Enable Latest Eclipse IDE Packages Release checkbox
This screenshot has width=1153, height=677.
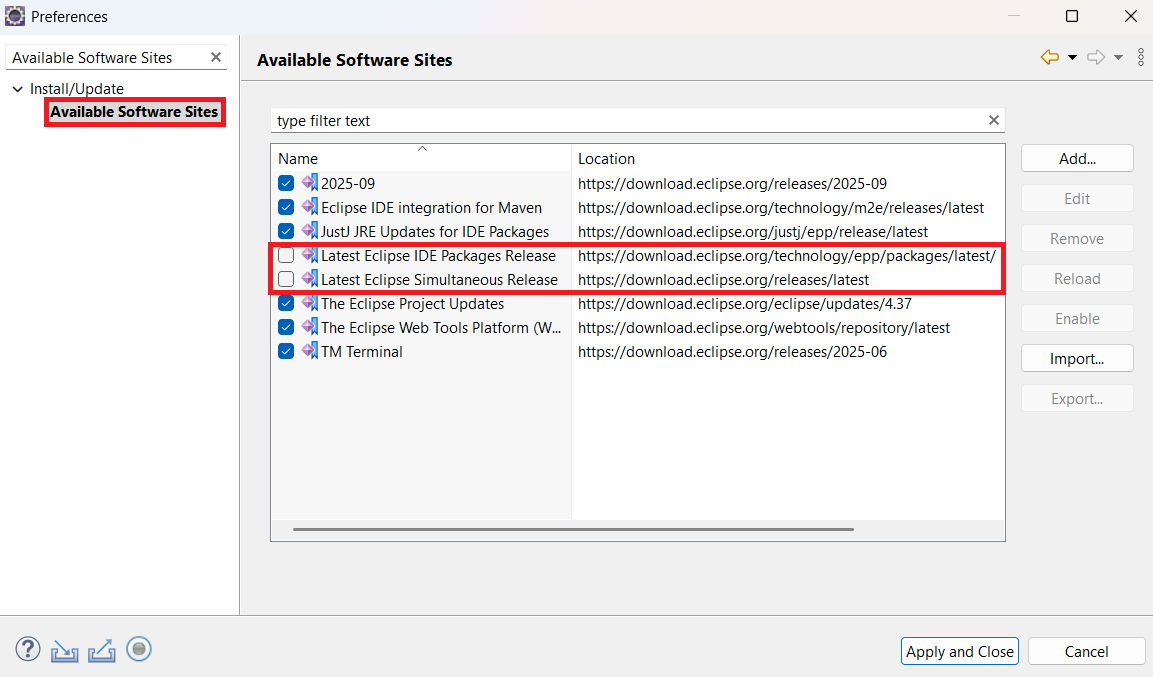click(x=286, y=256)
